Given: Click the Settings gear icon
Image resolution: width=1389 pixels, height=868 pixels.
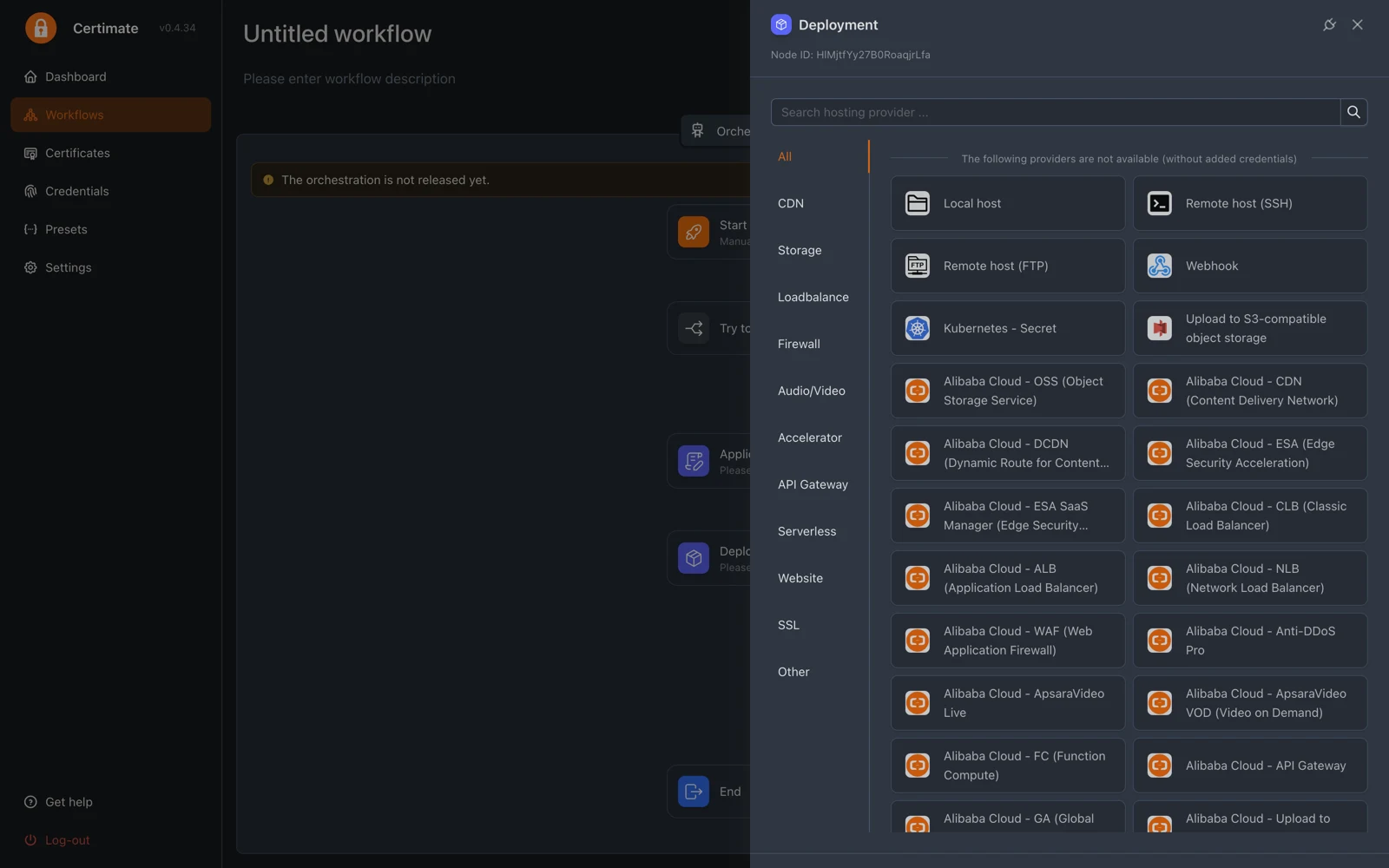Looking at the screenshot, I should [x=30, y=267].
